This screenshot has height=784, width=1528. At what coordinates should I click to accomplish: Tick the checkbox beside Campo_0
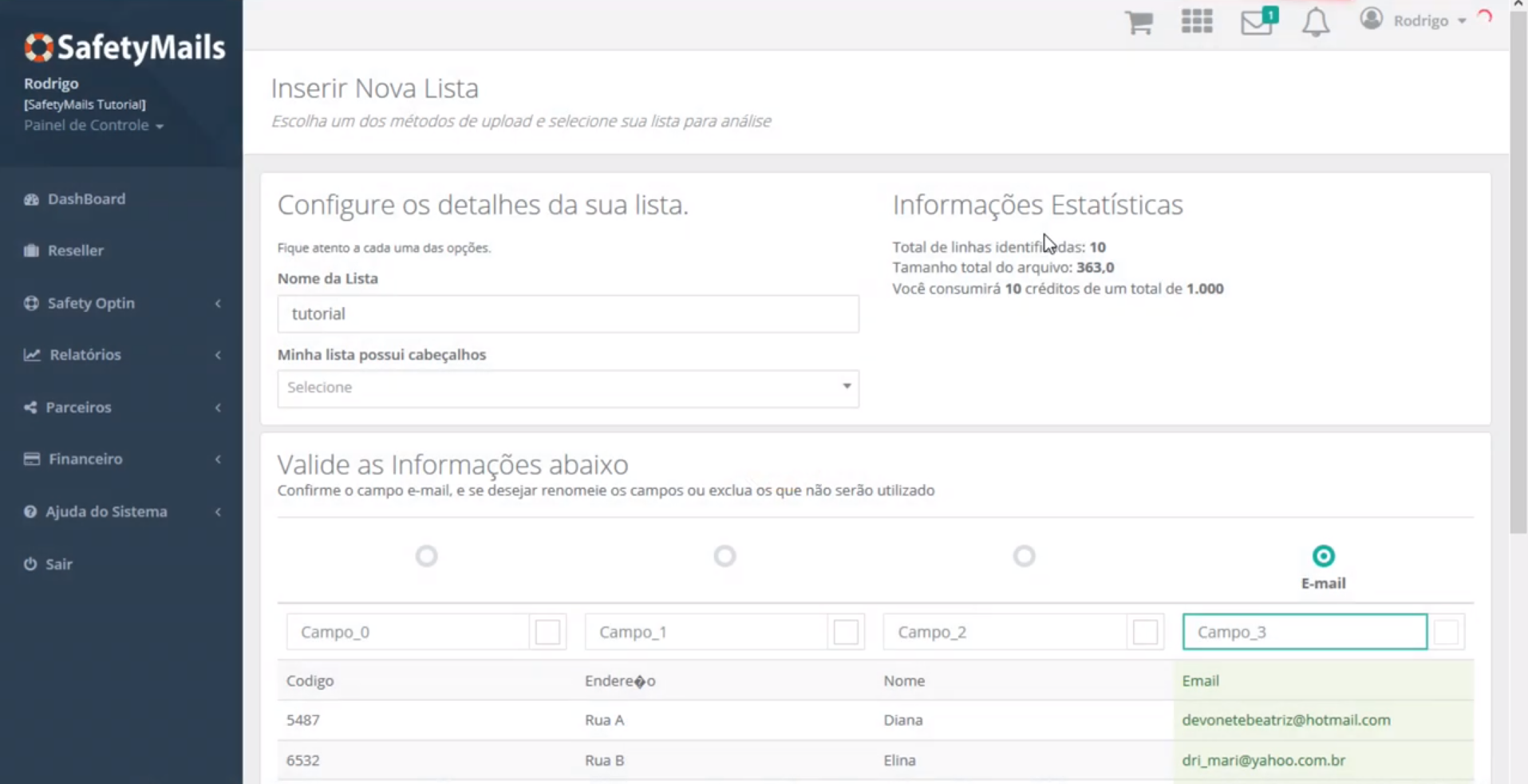[547, 632]
